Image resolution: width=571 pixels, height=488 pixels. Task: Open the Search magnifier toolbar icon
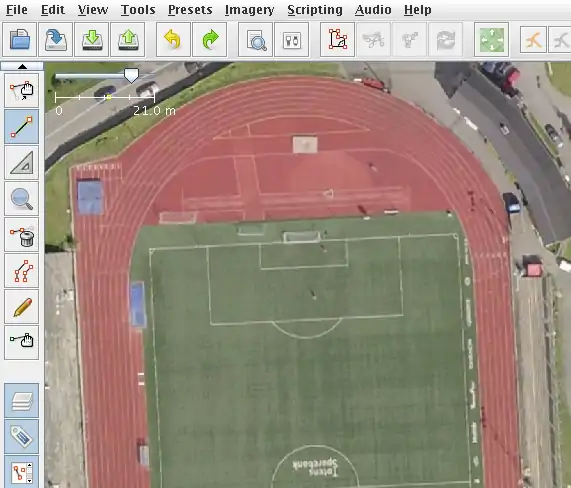[x=256, y=39]
